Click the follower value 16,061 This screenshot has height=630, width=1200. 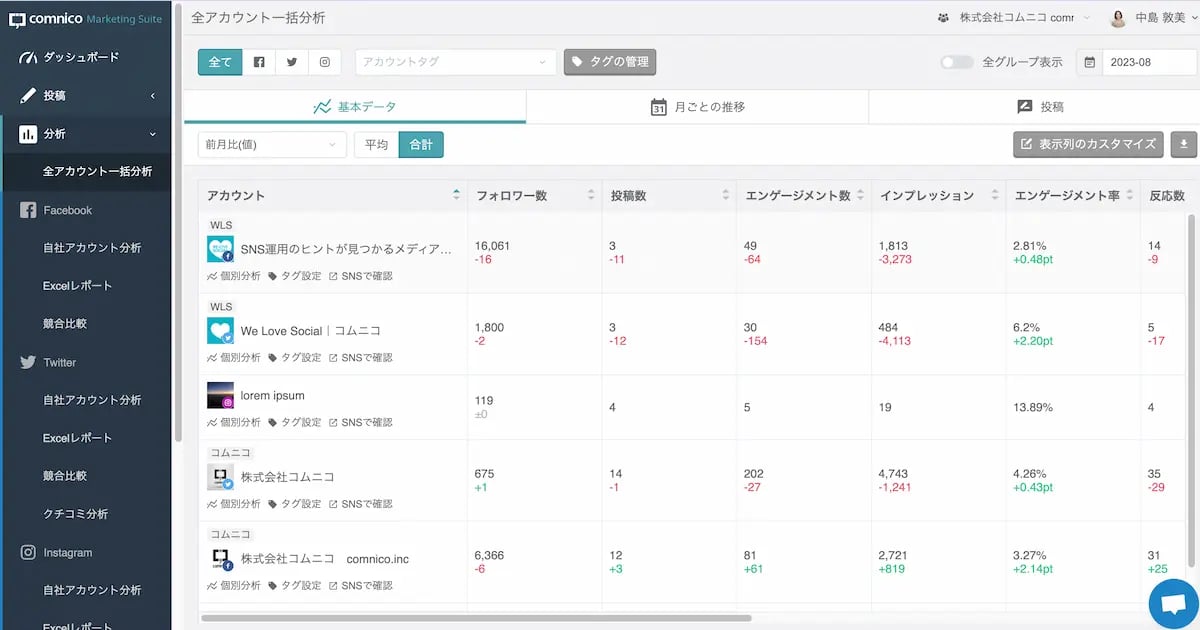(x=493, y=245)
